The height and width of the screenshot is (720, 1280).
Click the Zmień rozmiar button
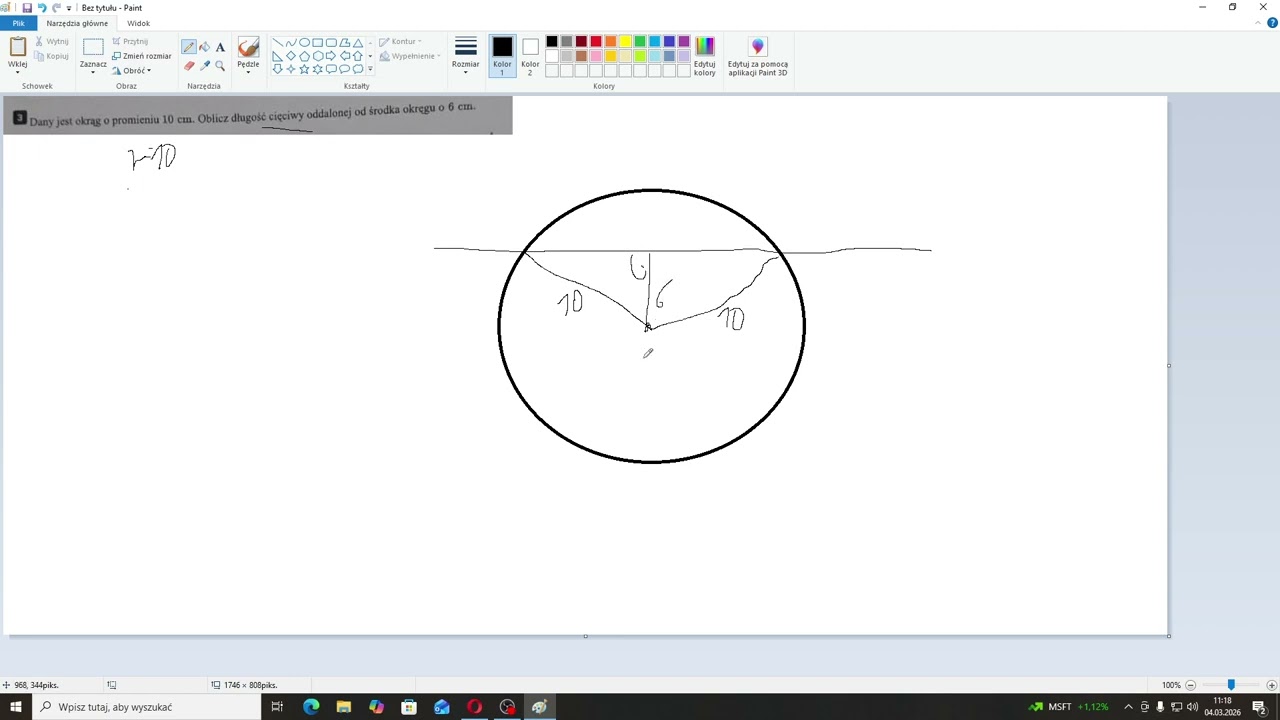(142, 56)
